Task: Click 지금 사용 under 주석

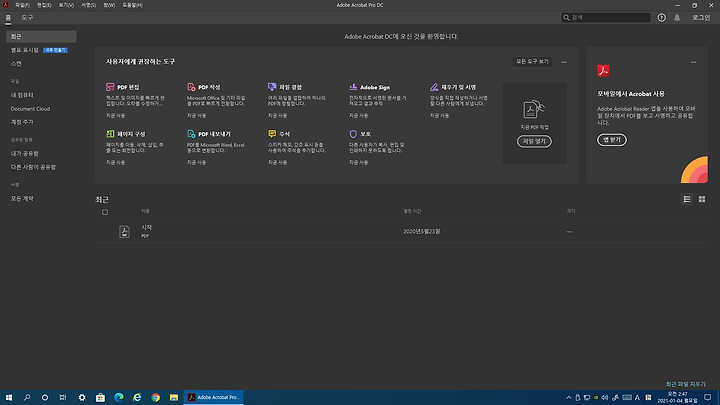Action: [277, 163]
